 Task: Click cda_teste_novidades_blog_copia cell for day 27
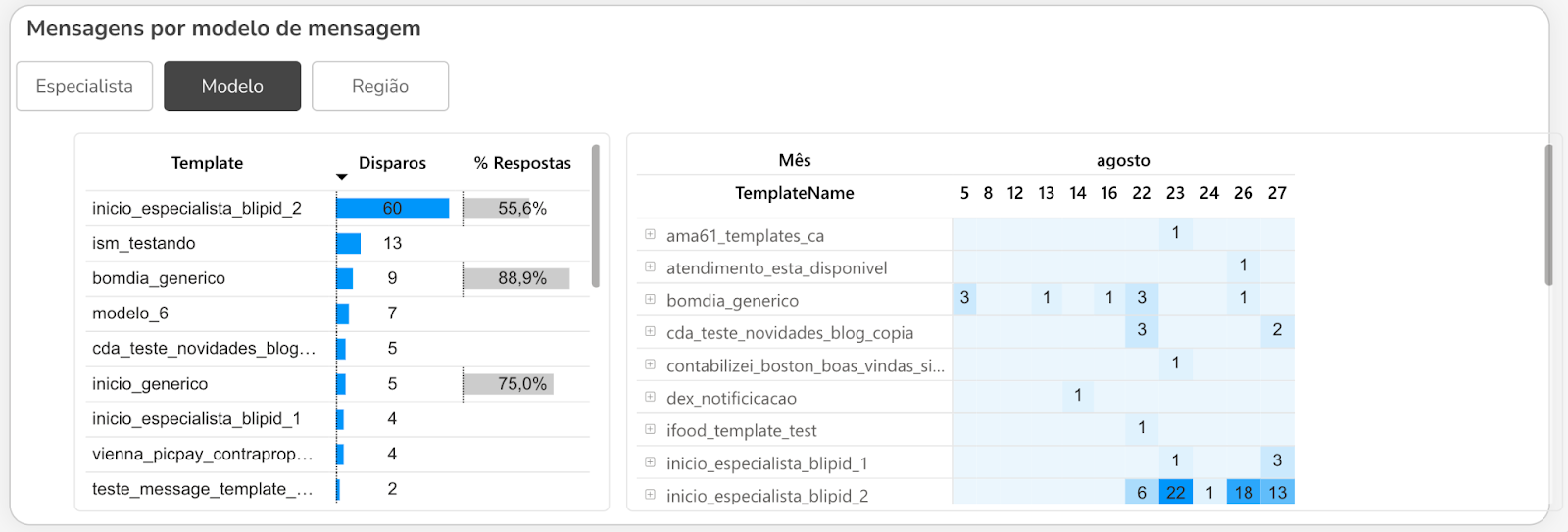click(1277, 330)
